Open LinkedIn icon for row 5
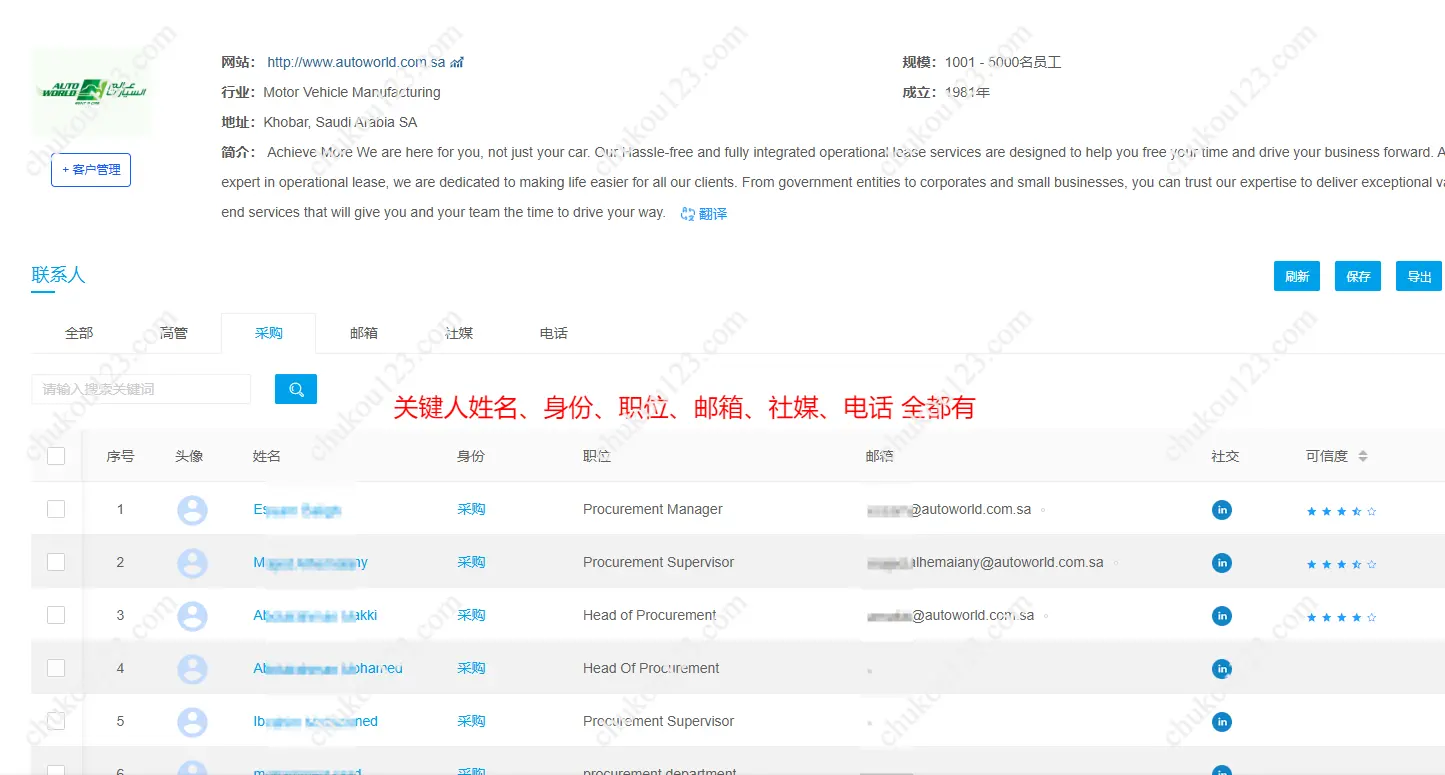Image resolution: width=1445 pixels, height=775 pixels. pos(1221,722)
